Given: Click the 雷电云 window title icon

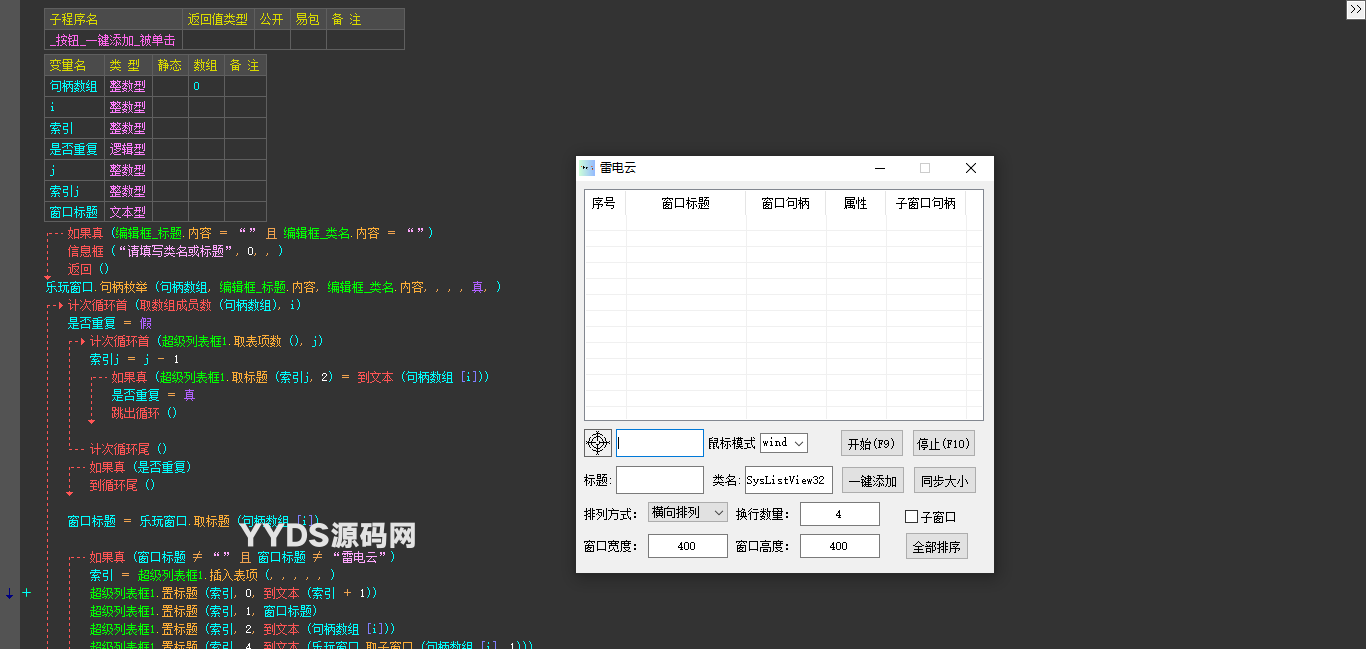Looking at the screenshot, I should (x=587, y=168).
